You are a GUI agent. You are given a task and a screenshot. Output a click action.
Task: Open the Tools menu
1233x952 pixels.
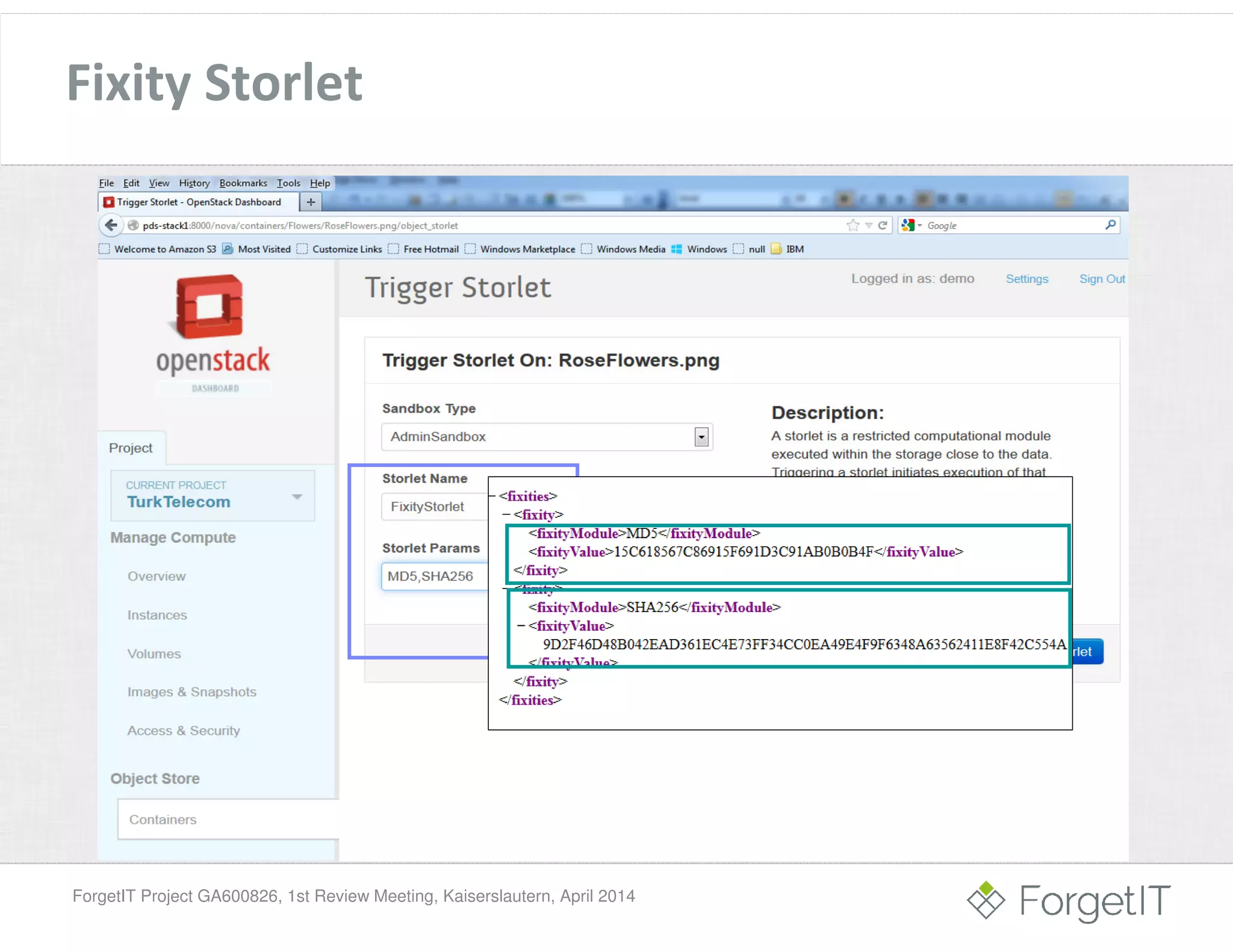tap(288, 183)
